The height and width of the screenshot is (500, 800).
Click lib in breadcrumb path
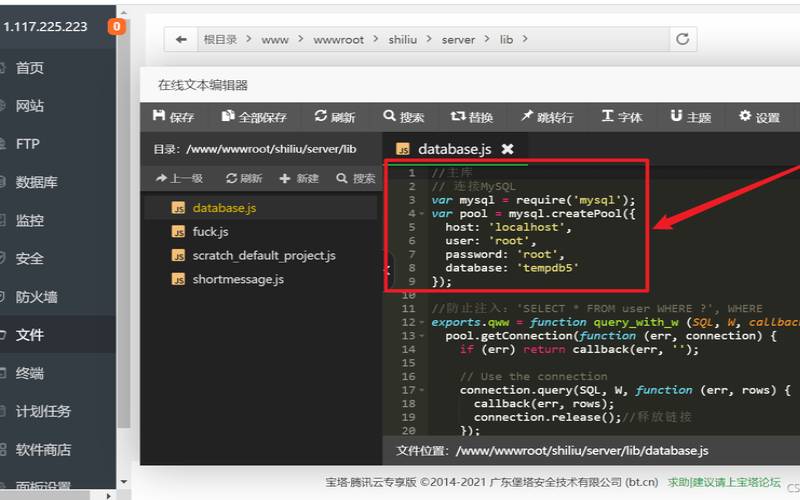coord(506,39)
